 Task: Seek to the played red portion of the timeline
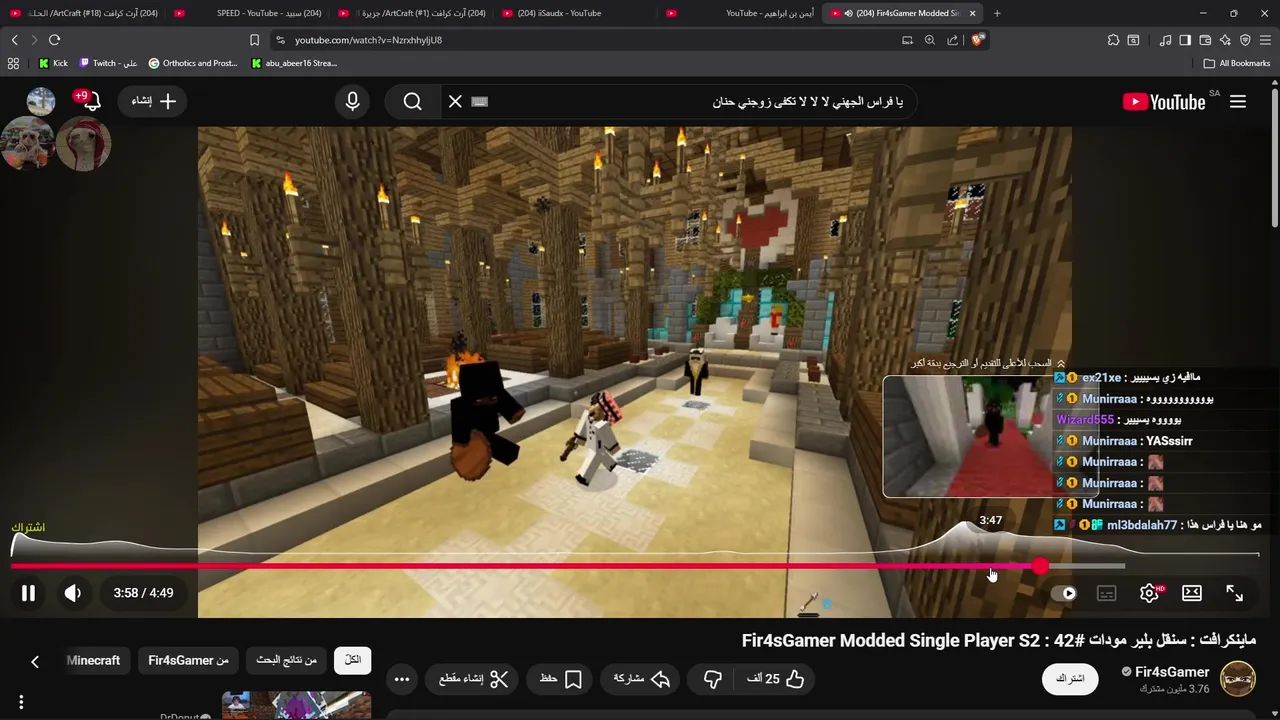(525, 566)
